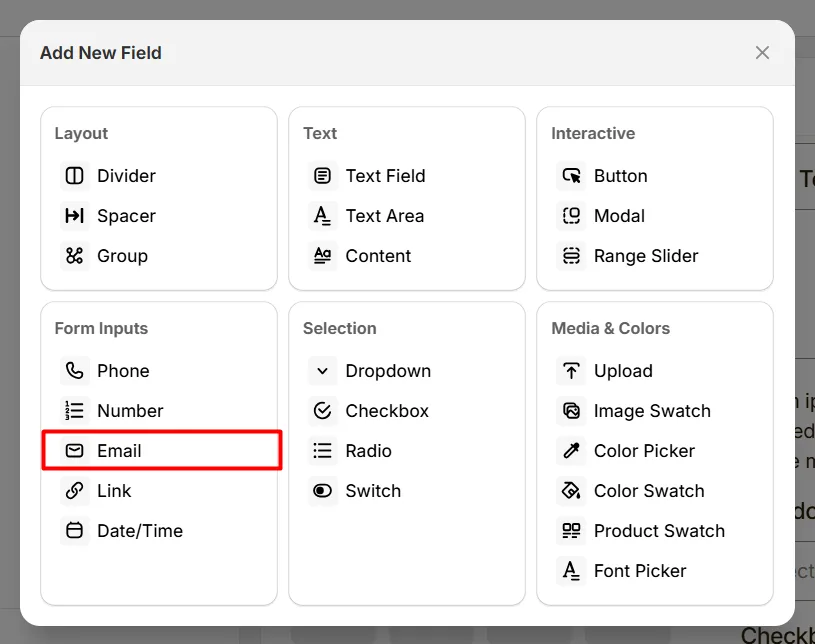Click the Switch label text
Image resolution: width=815 pixels, height=644 pixels.
point(373,491)
